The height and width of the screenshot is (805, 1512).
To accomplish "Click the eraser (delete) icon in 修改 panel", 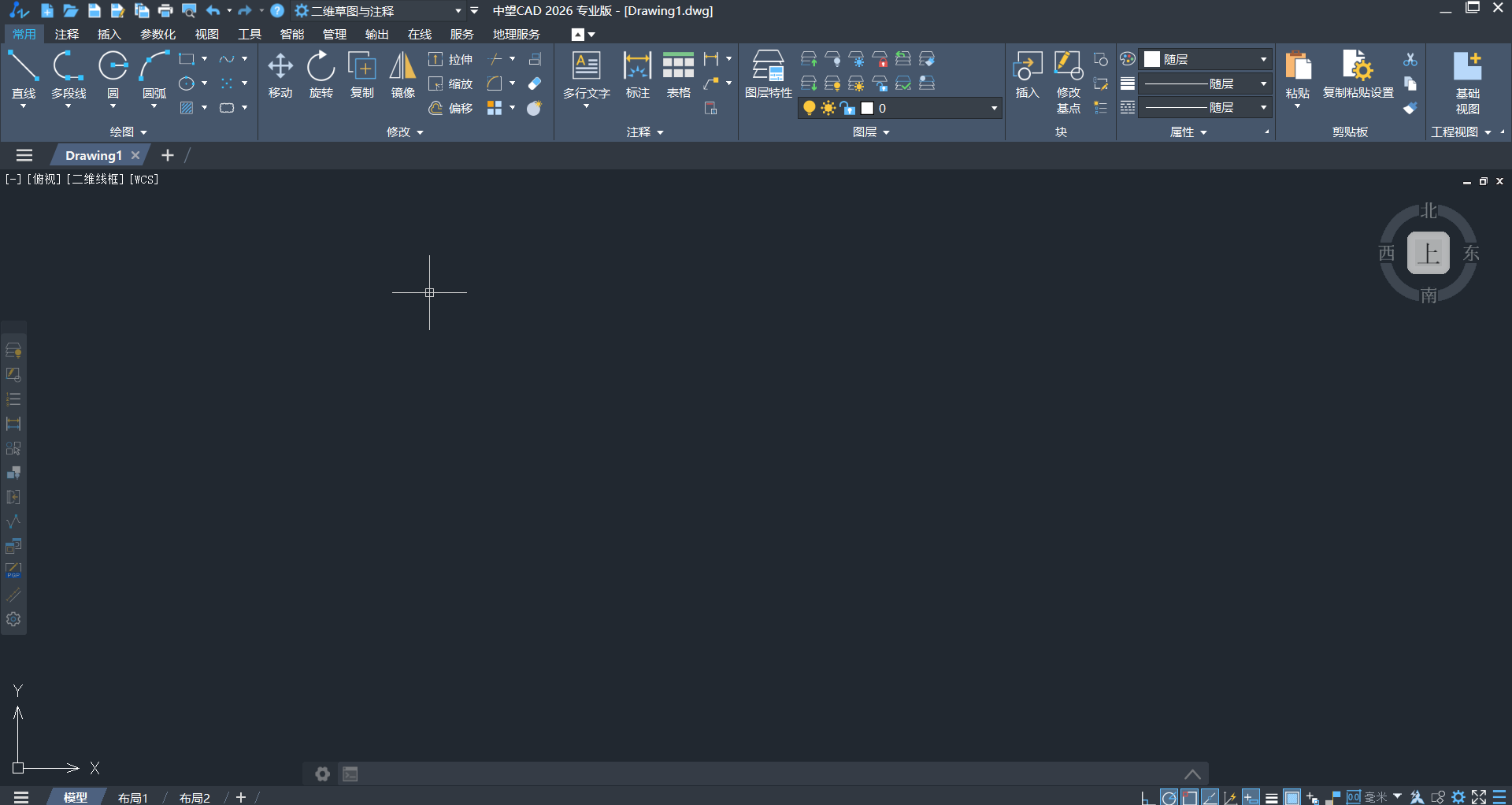I will (535, 83).
